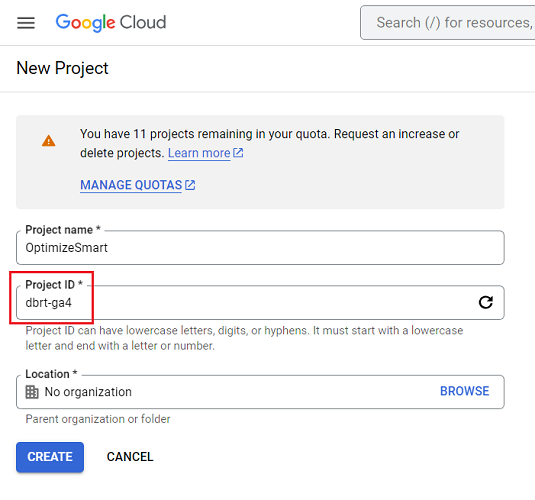Open the MANAGE QUOTAS link
The image size is (535, 500).
click(x=131, y=185)
